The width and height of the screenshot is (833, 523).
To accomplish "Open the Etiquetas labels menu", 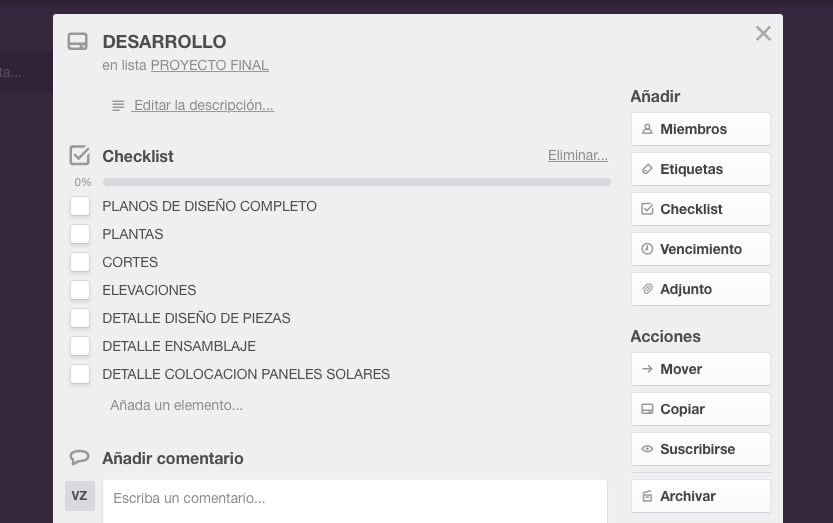I will [700, 169].
